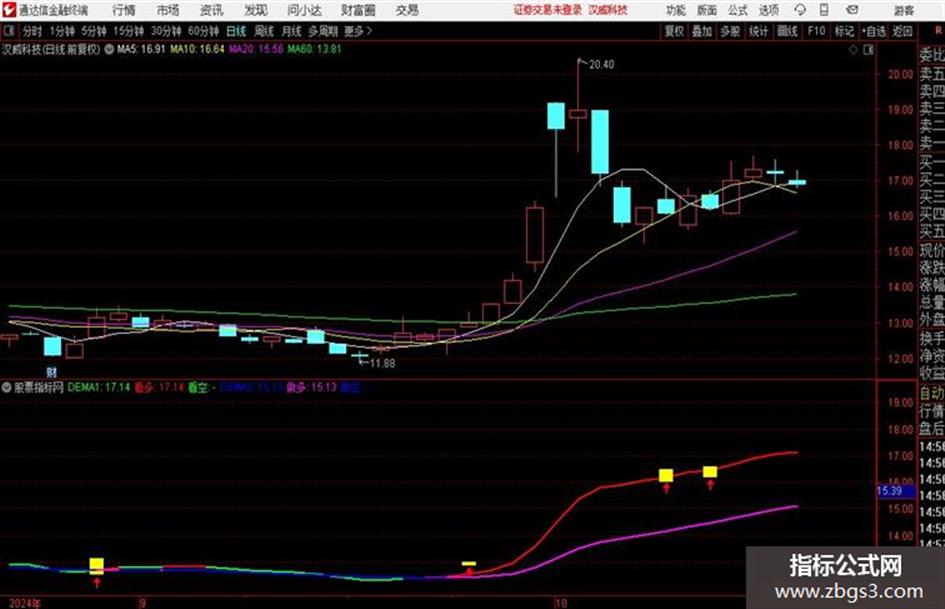Click the MA60: 13.81 label
The image size is (945, 609).
pyautogui.click(x=314, y=49)
